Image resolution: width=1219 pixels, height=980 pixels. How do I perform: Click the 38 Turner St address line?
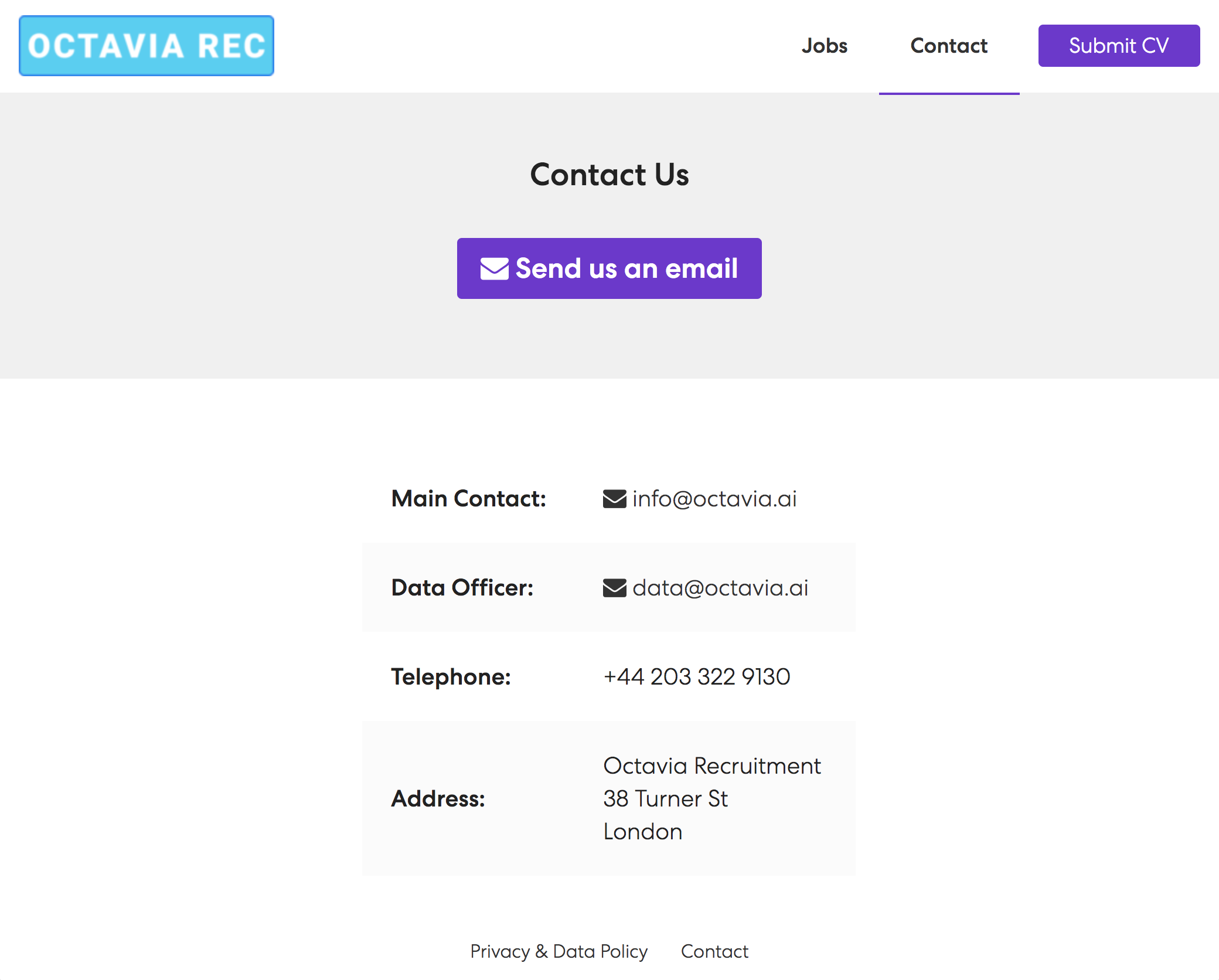coord(666,799)
